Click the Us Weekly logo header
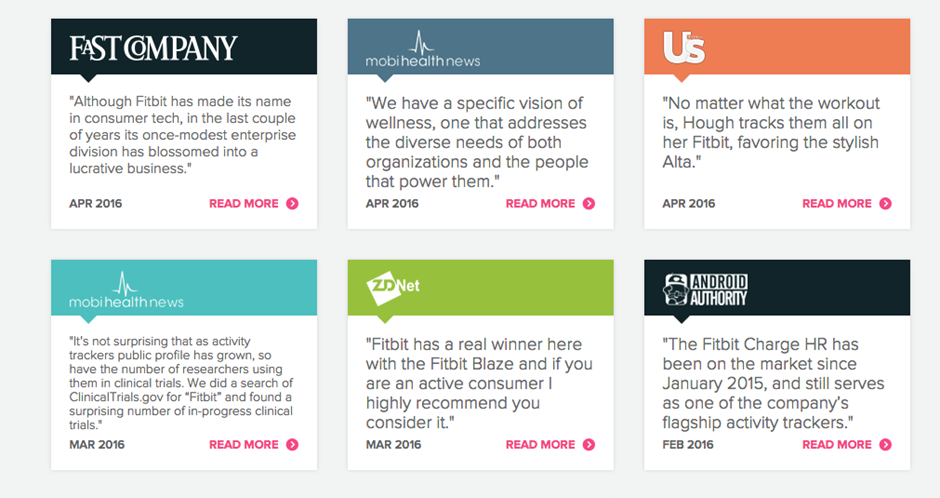This screenshot has width=940, height=498. 685,47
